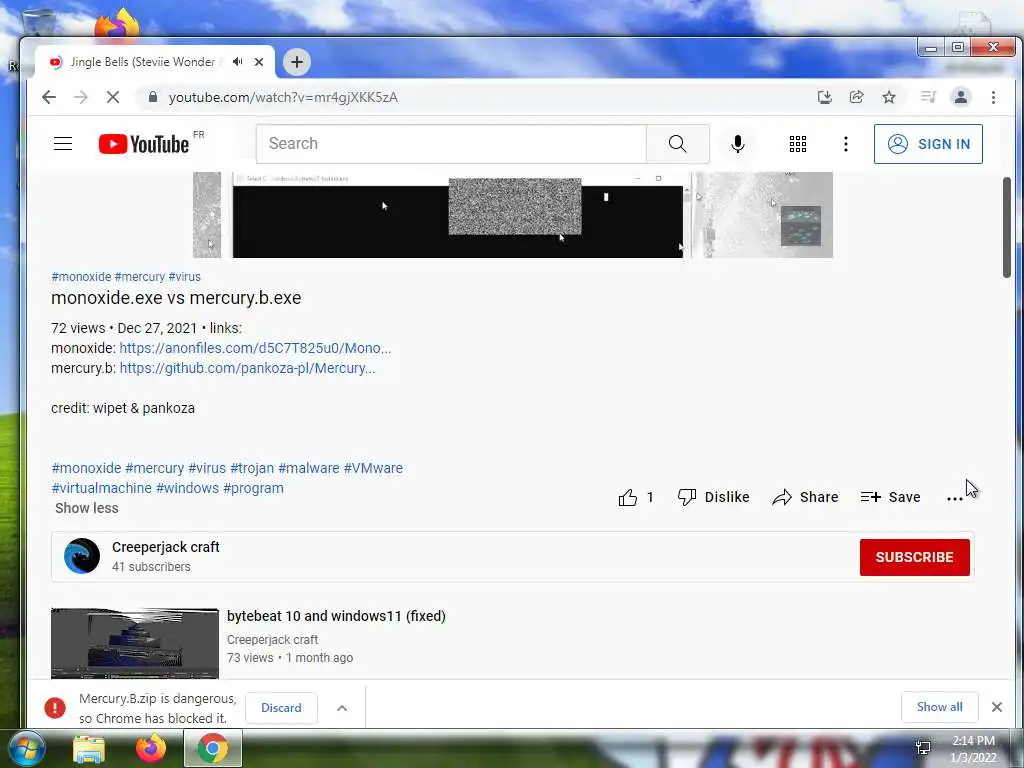Open the github Mercury link
This screenshot has height=768, width=1024.
pyautogui.click(x=247, y=368)
